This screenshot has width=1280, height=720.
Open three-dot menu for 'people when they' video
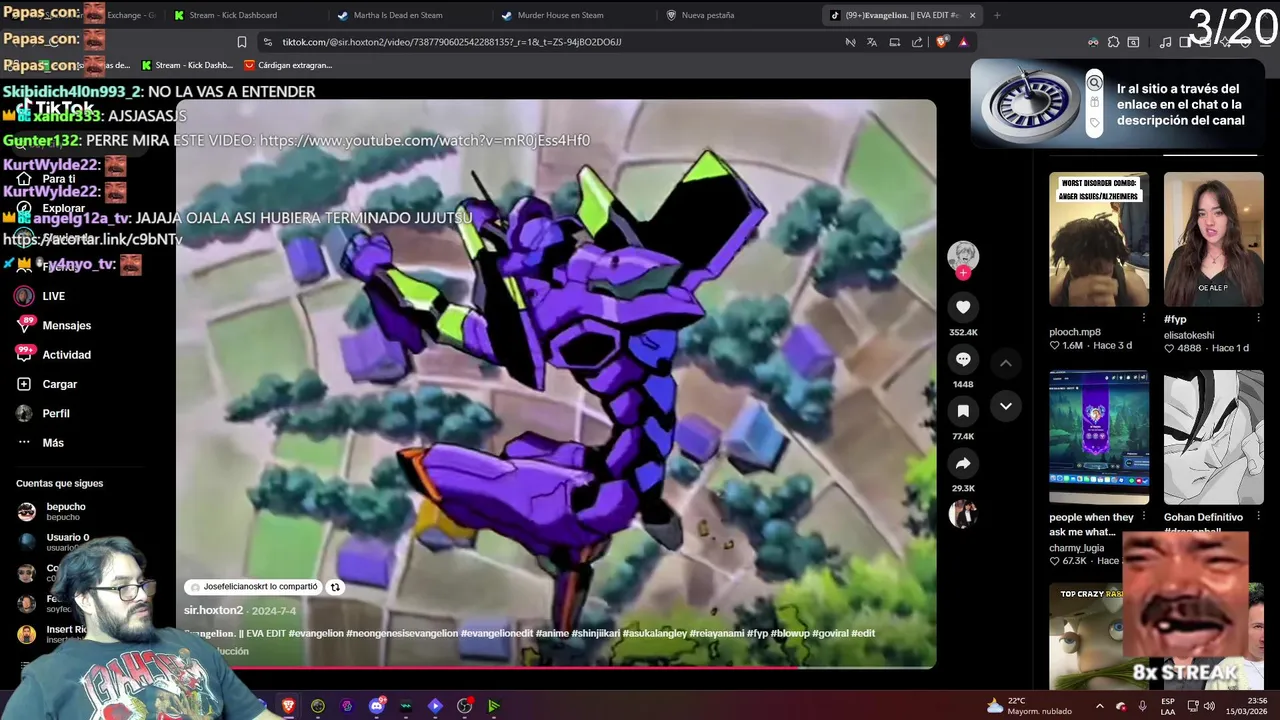click(1144, 517)
